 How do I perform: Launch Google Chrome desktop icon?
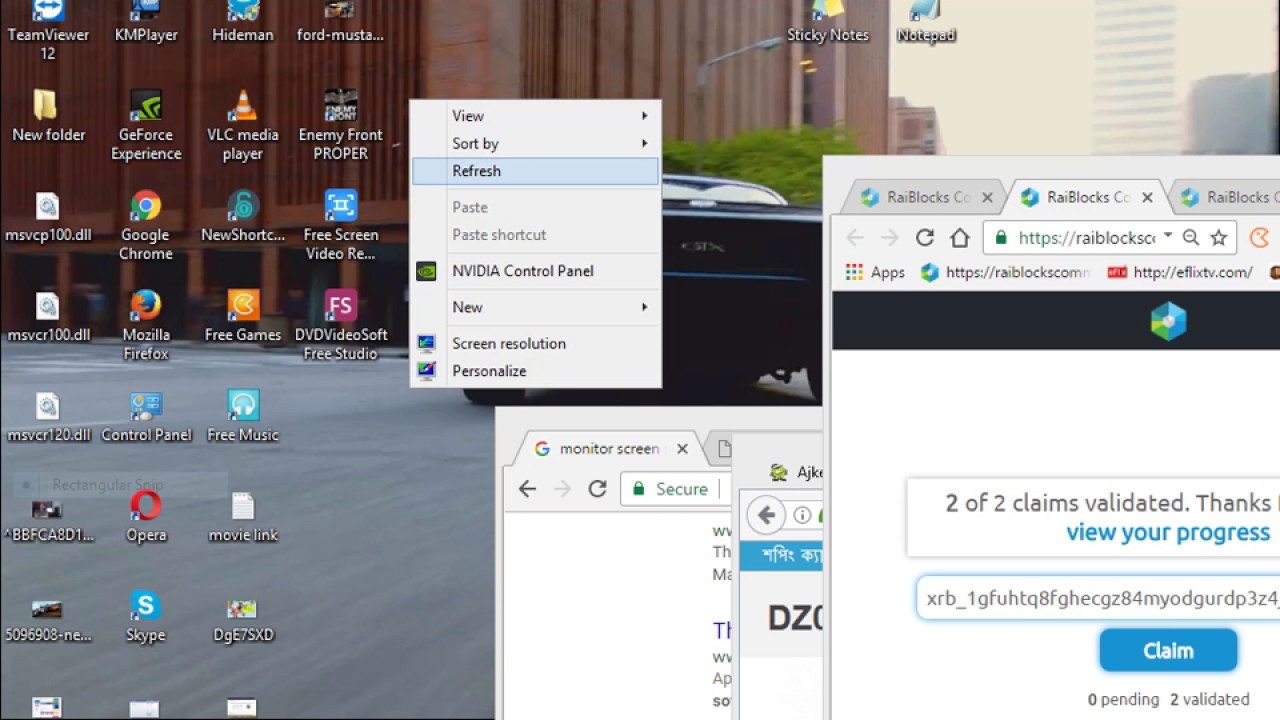tap(146, 225)
